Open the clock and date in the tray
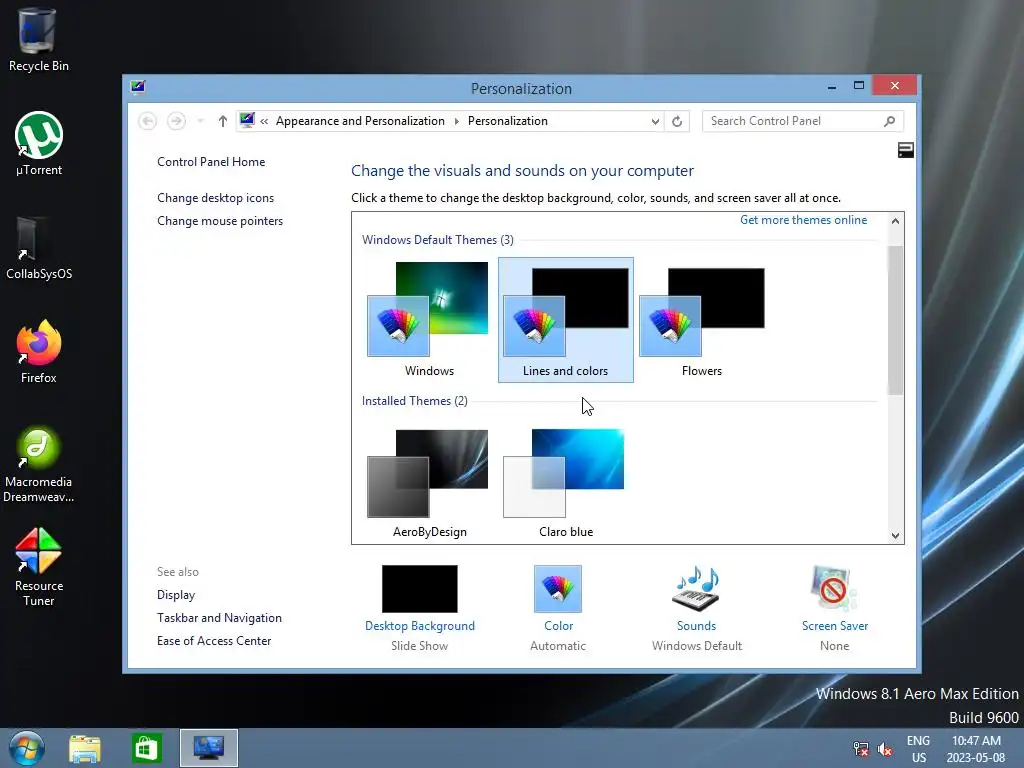 pos(976,749)
